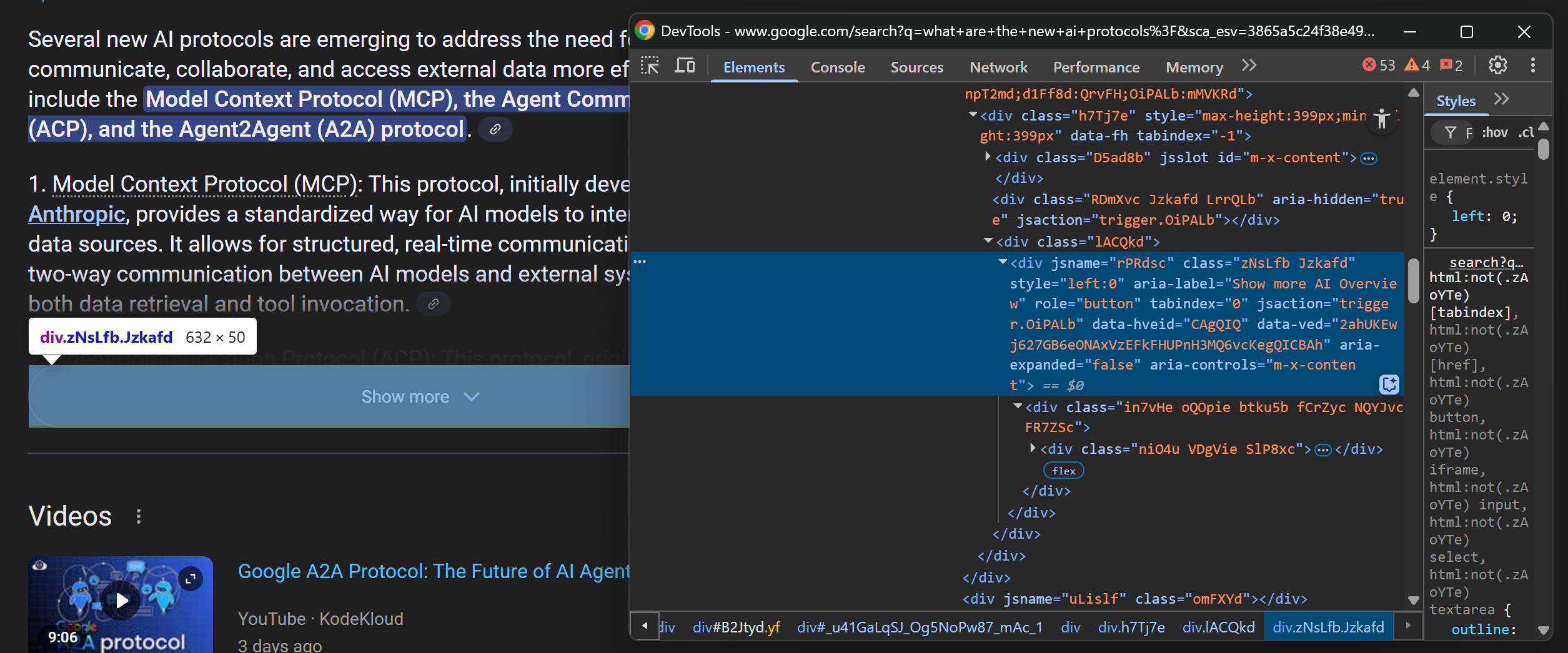Switch to the Console tab

click(x=838, y=67)
